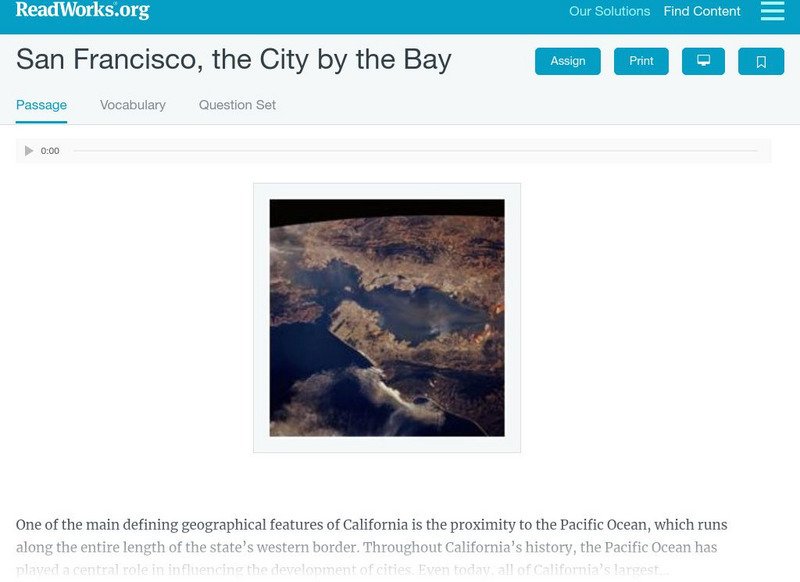Switch to the Vocabulary tab
The height and width of the screenshot is (582, 800).
click(x=133, y=105)
